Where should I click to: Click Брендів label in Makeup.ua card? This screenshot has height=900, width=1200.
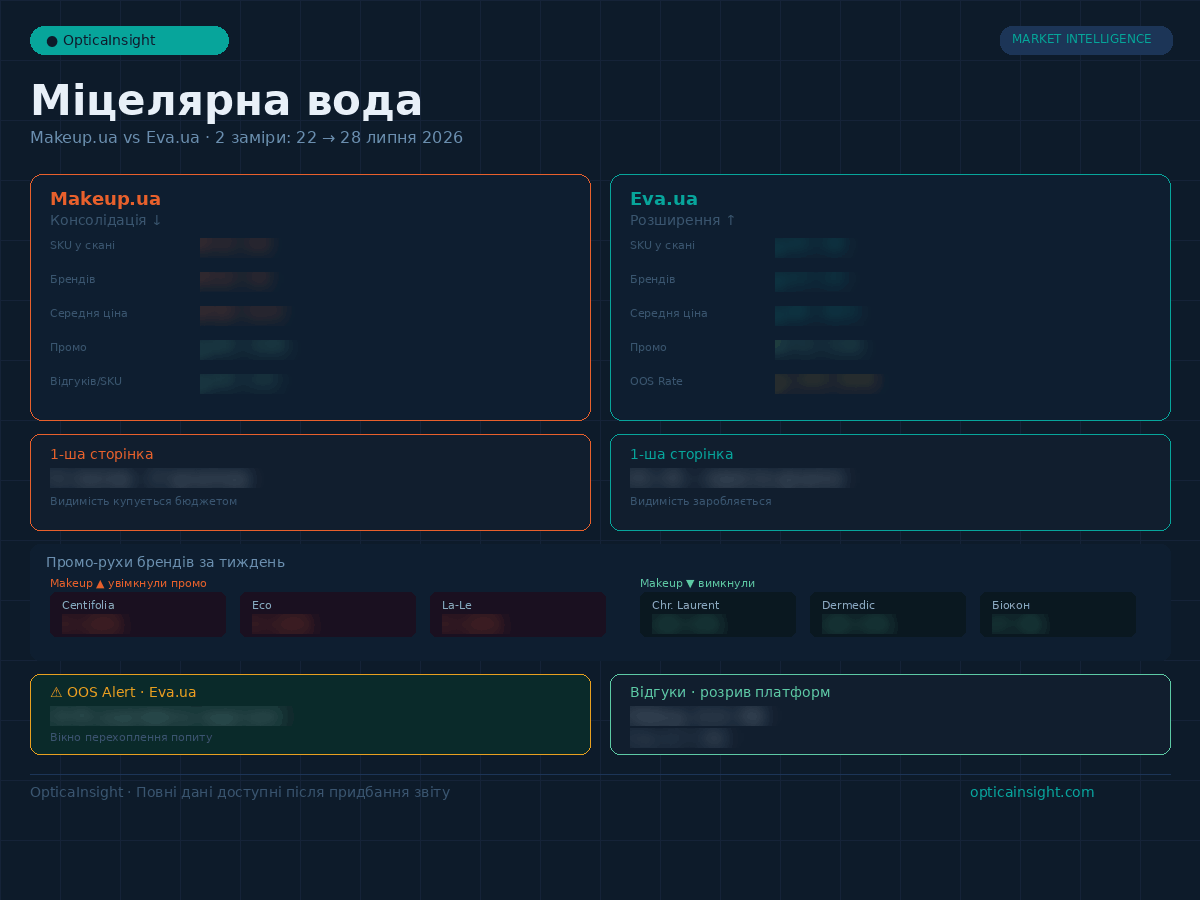coord(73,279)
